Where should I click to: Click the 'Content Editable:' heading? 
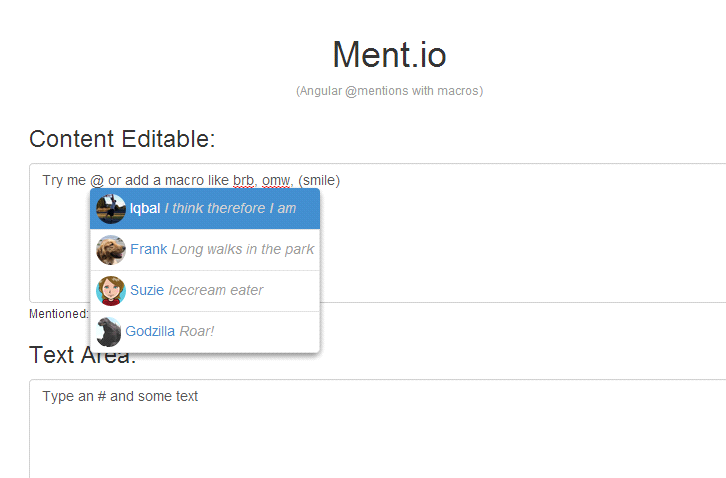[122, 139]
